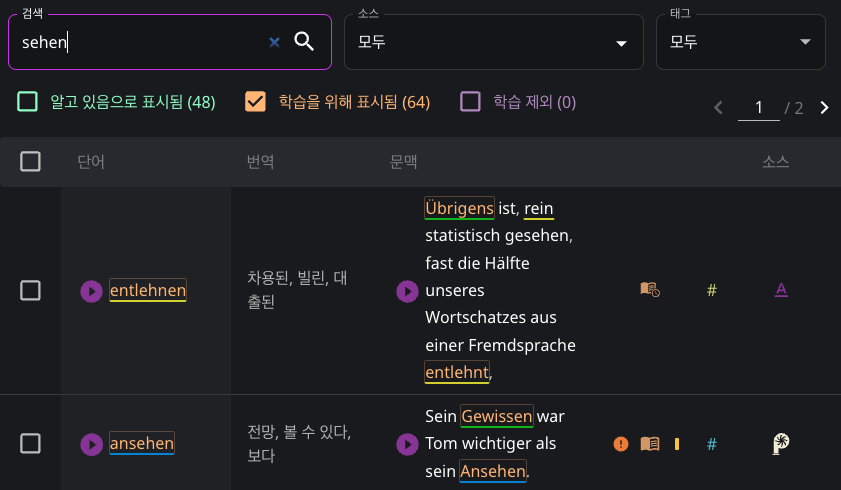Open the word entlehnen in the word column
Image resolution: width=841 pixels, height=490 pixels.
147,290
